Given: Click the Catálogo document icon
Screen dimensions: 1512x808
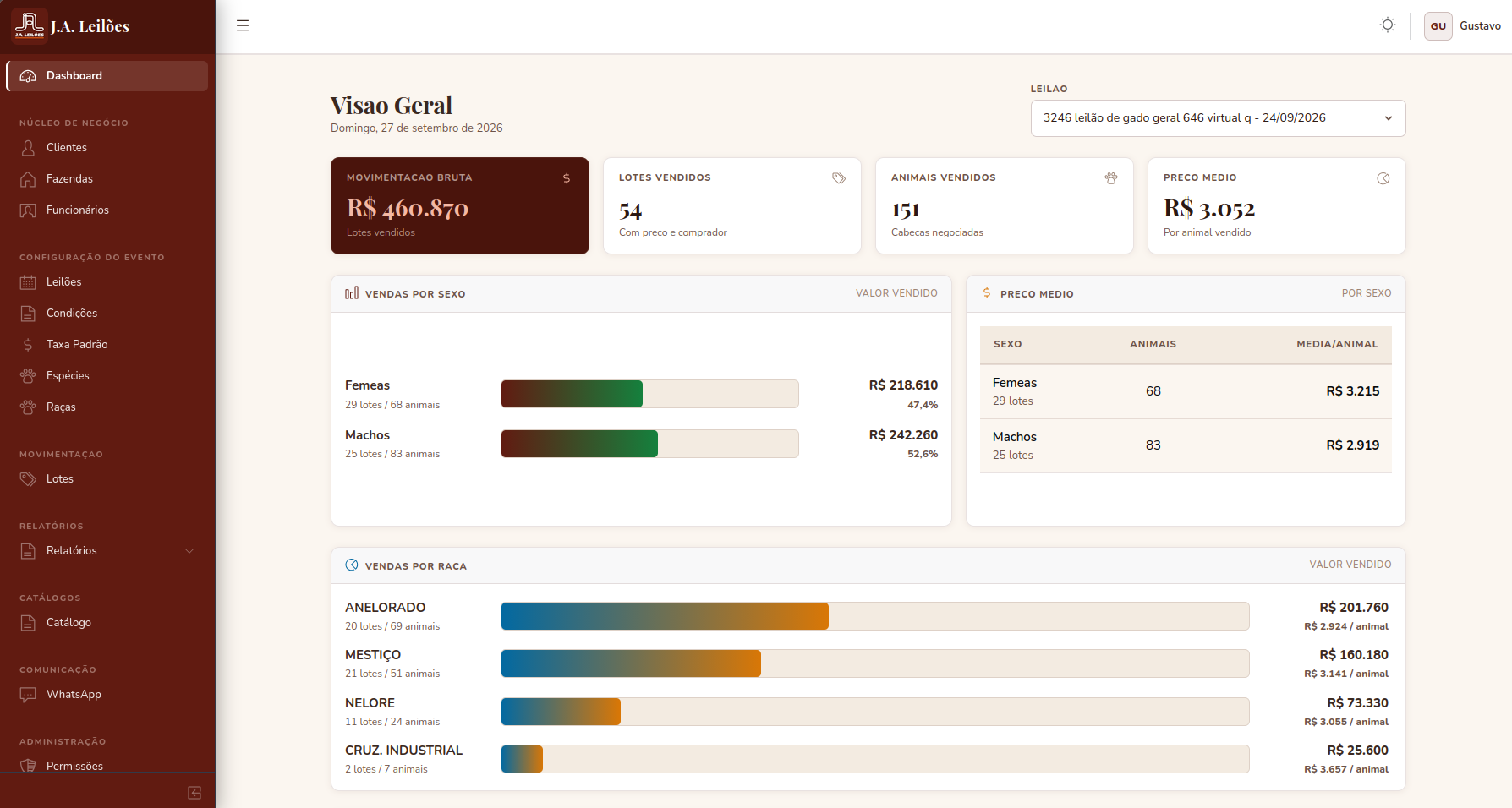Looking at the screenshot, I should coord(28,623).
